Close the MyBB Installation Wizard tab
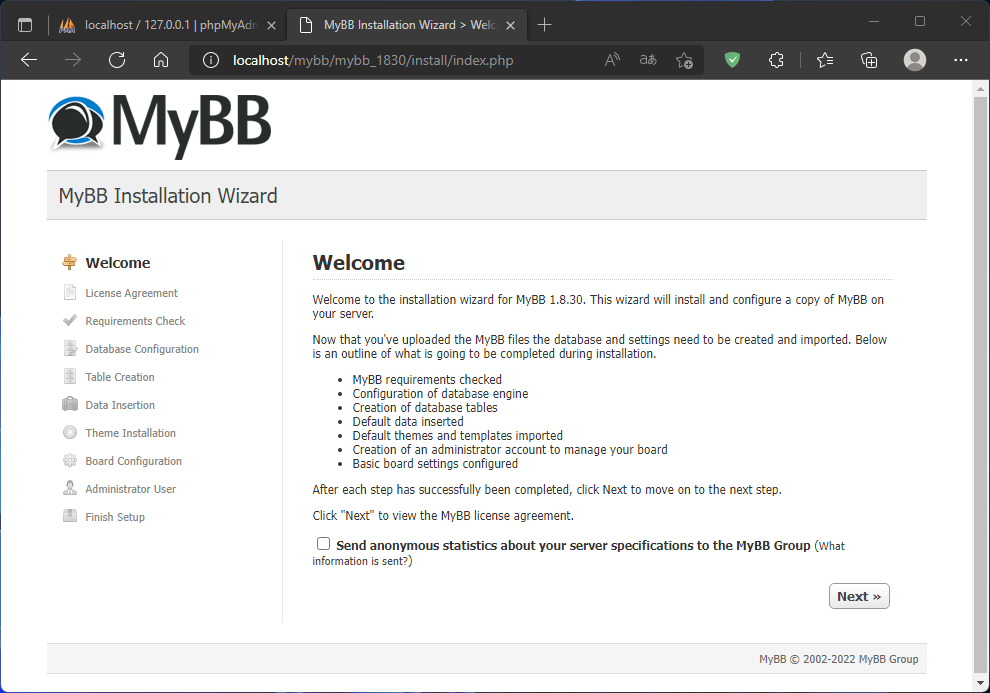 pyautogui.click(x=510, y=25)
